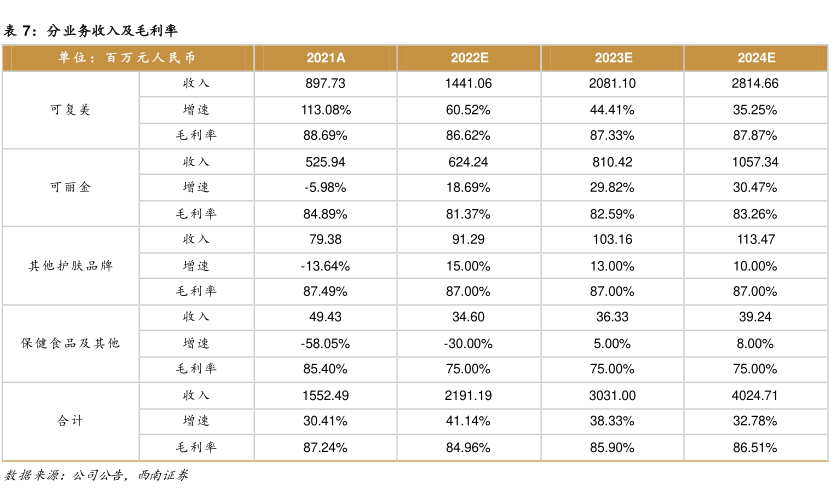Click the 保健食品及其他 row label
The height and width of the screenshot is (492, 836).
coord(70,343)
